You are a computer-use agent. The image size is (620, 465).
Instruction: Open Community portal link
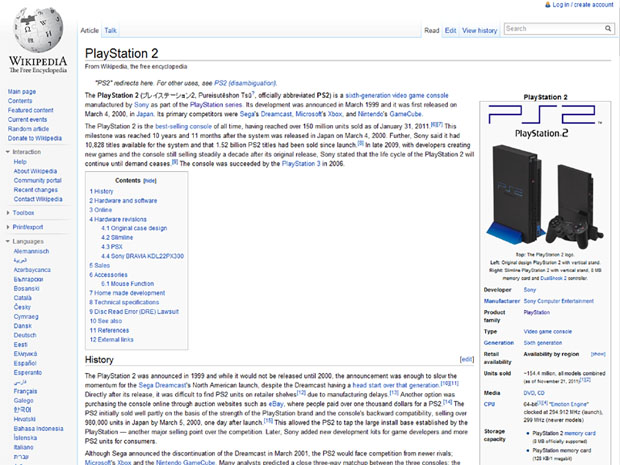[x=38, y=180]
